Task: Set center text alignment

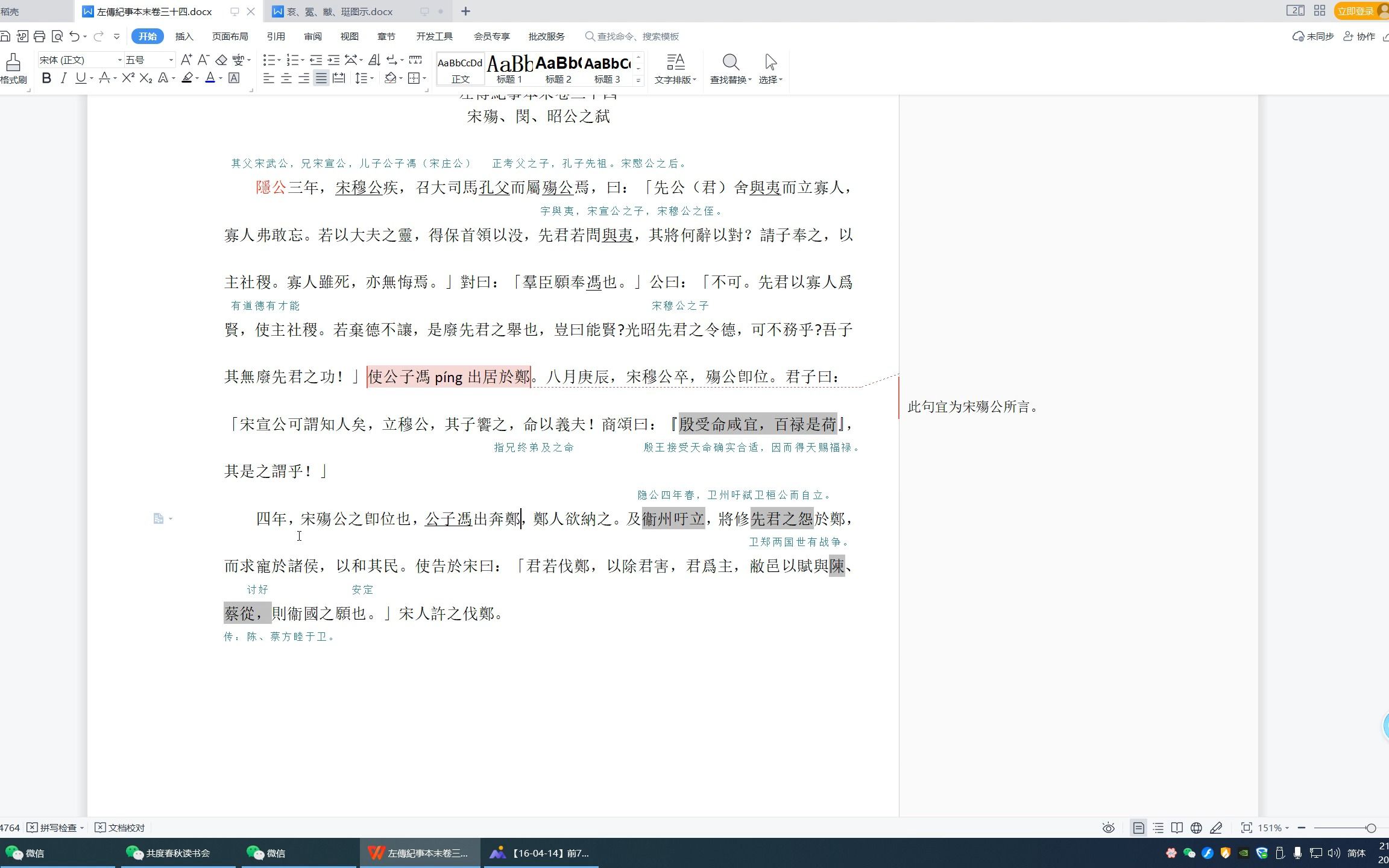Action: [286, 78]
